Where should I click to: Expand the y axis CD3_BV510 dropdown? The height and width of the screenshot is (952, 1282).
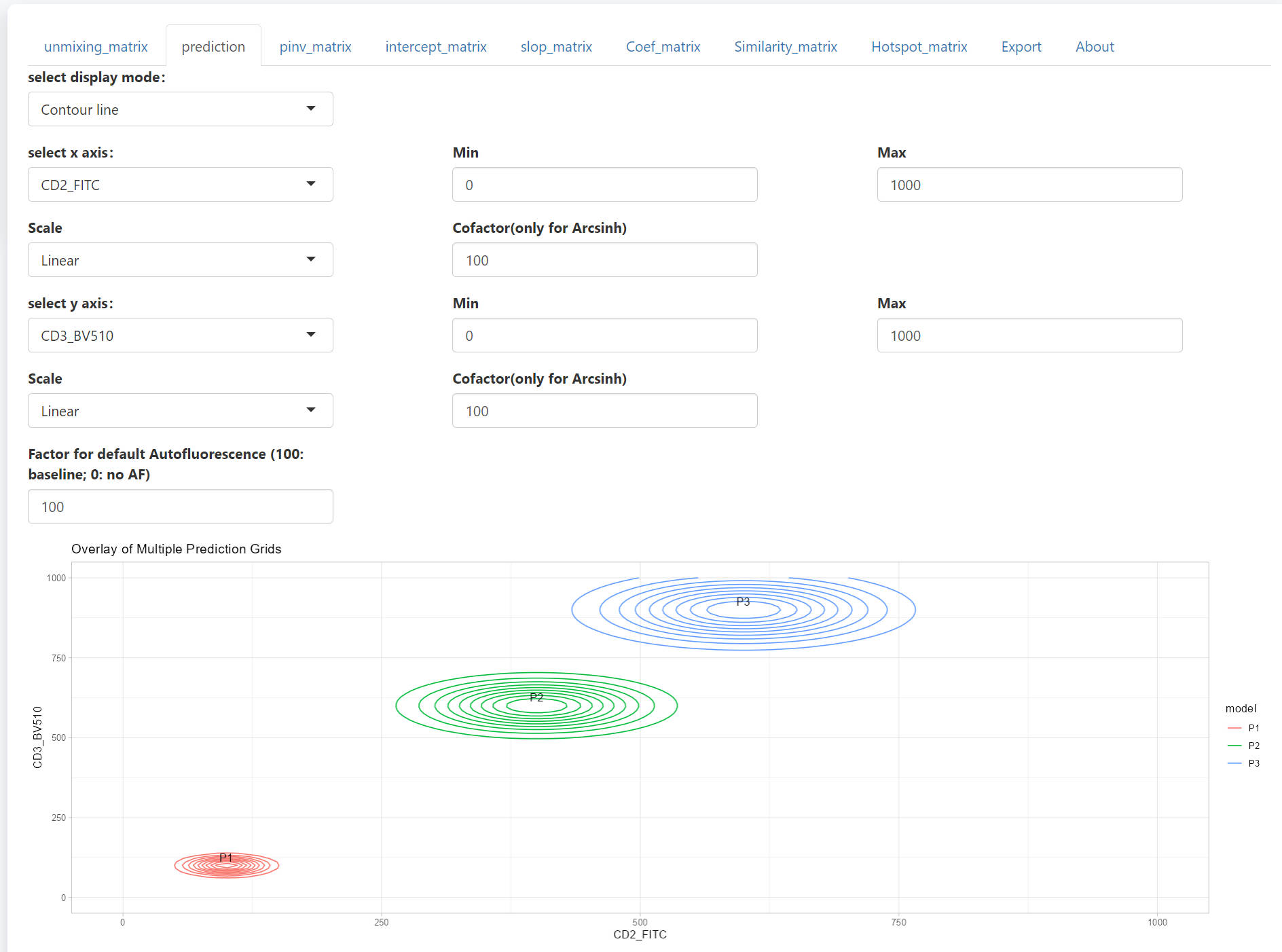coord(180,335)
